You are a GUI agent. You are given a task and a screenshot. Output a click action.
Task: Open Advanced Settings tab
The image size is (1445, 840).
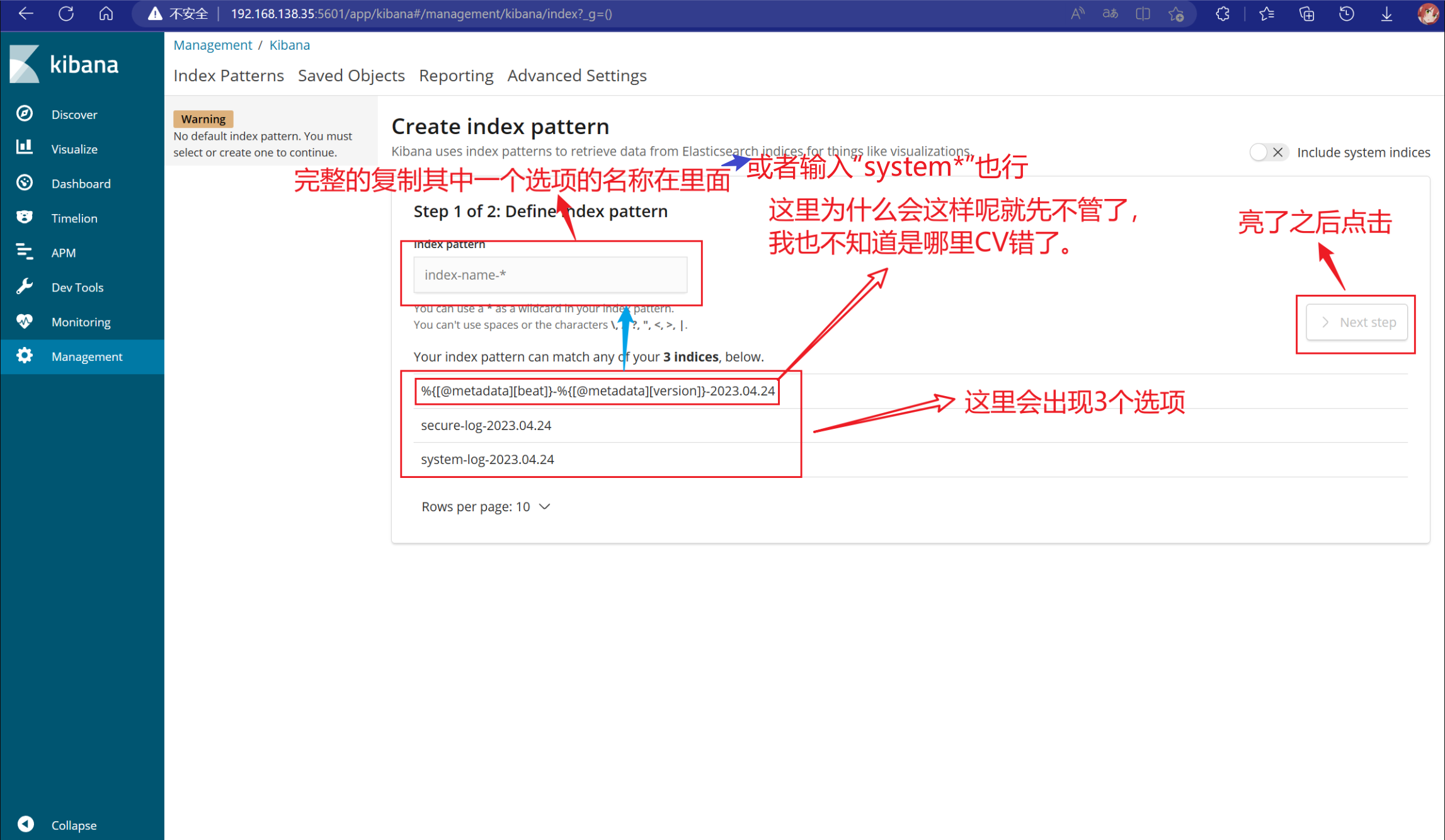(576, 76)
